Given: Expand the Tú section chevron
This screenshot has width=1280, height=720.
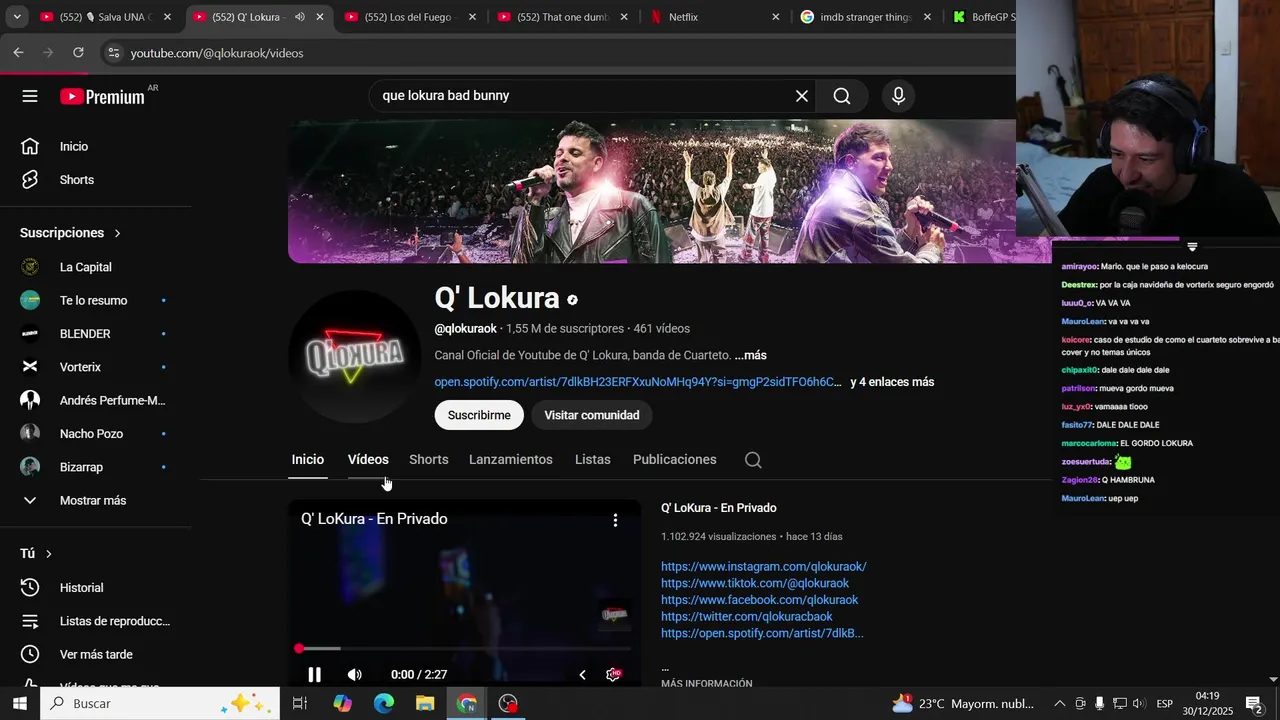Looking at the screenshot, I should coord(48,554).
